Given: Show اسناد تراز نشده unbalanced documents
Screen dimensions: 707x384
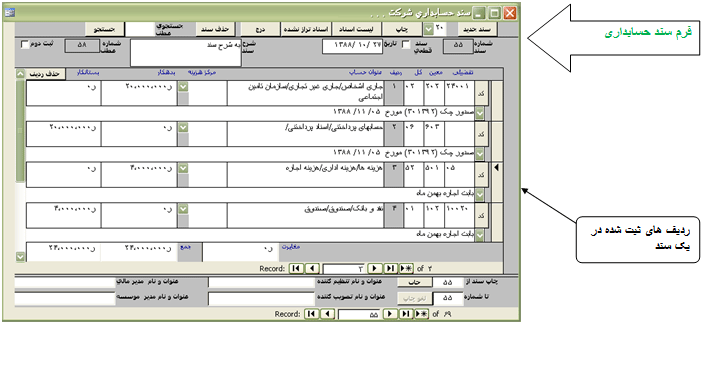Looking at the screenshot, I should tap(306, 29).
